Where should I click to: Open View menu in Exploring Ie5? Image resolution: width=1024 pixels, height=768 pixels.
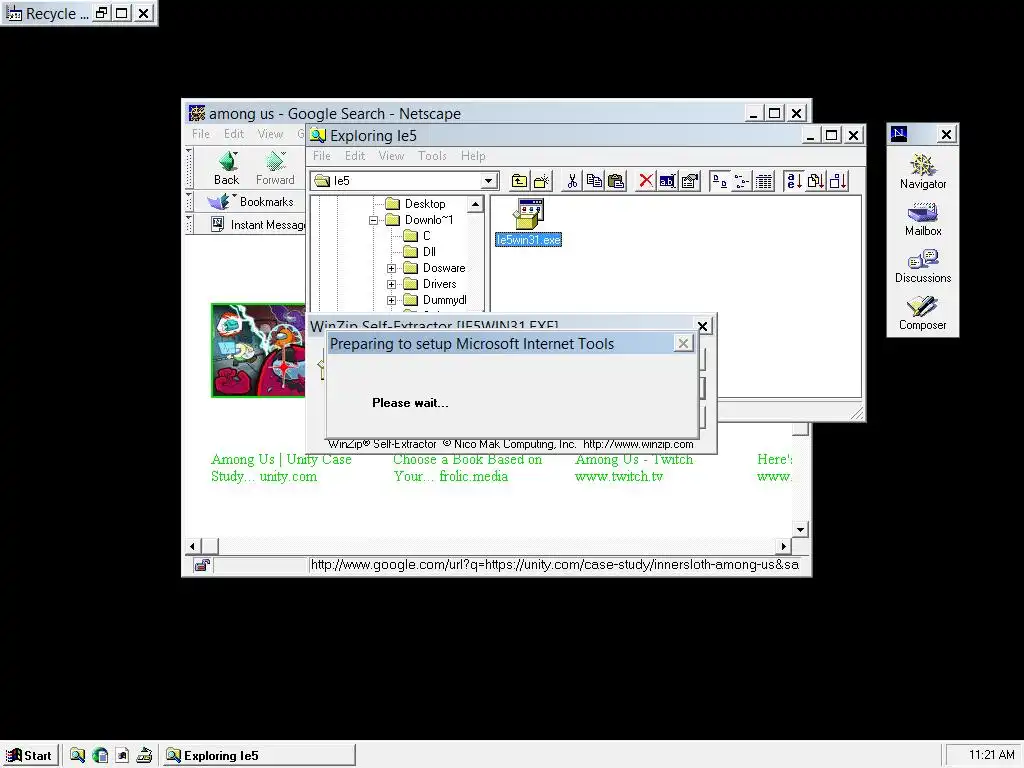pos(391,156)
